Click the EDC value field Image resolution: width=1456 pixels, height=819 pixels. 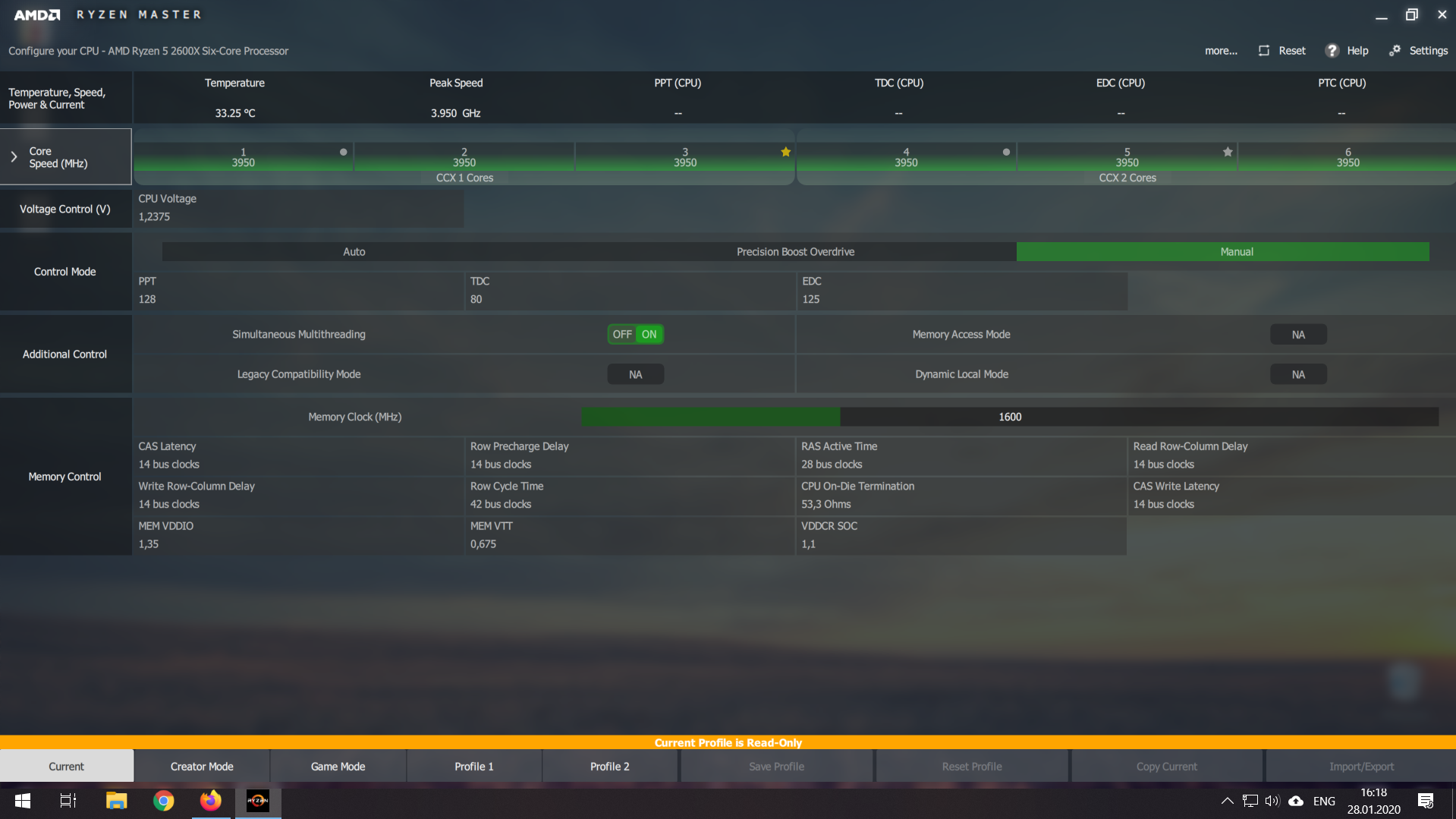962,290
